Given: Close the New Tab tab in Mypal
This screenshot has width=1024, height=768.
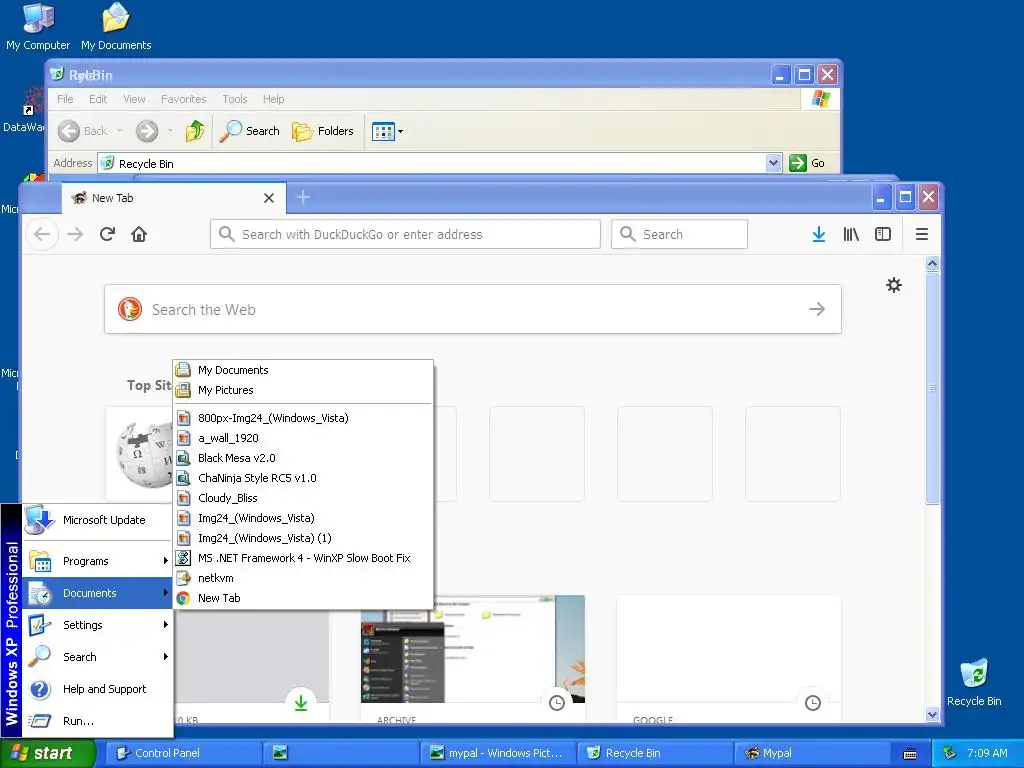Looking at the screenshot, I should pyautogui.click(x=268, y=198).
